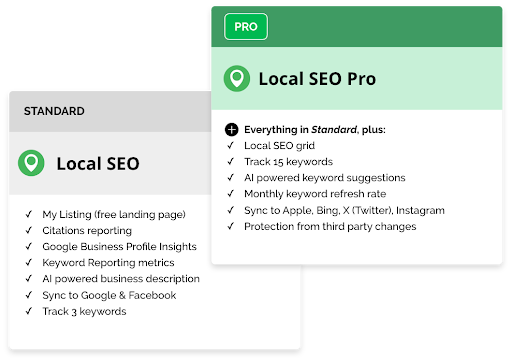
Task: Click Sync to Google & Facebook item
Action: click(x=109, y=295)
